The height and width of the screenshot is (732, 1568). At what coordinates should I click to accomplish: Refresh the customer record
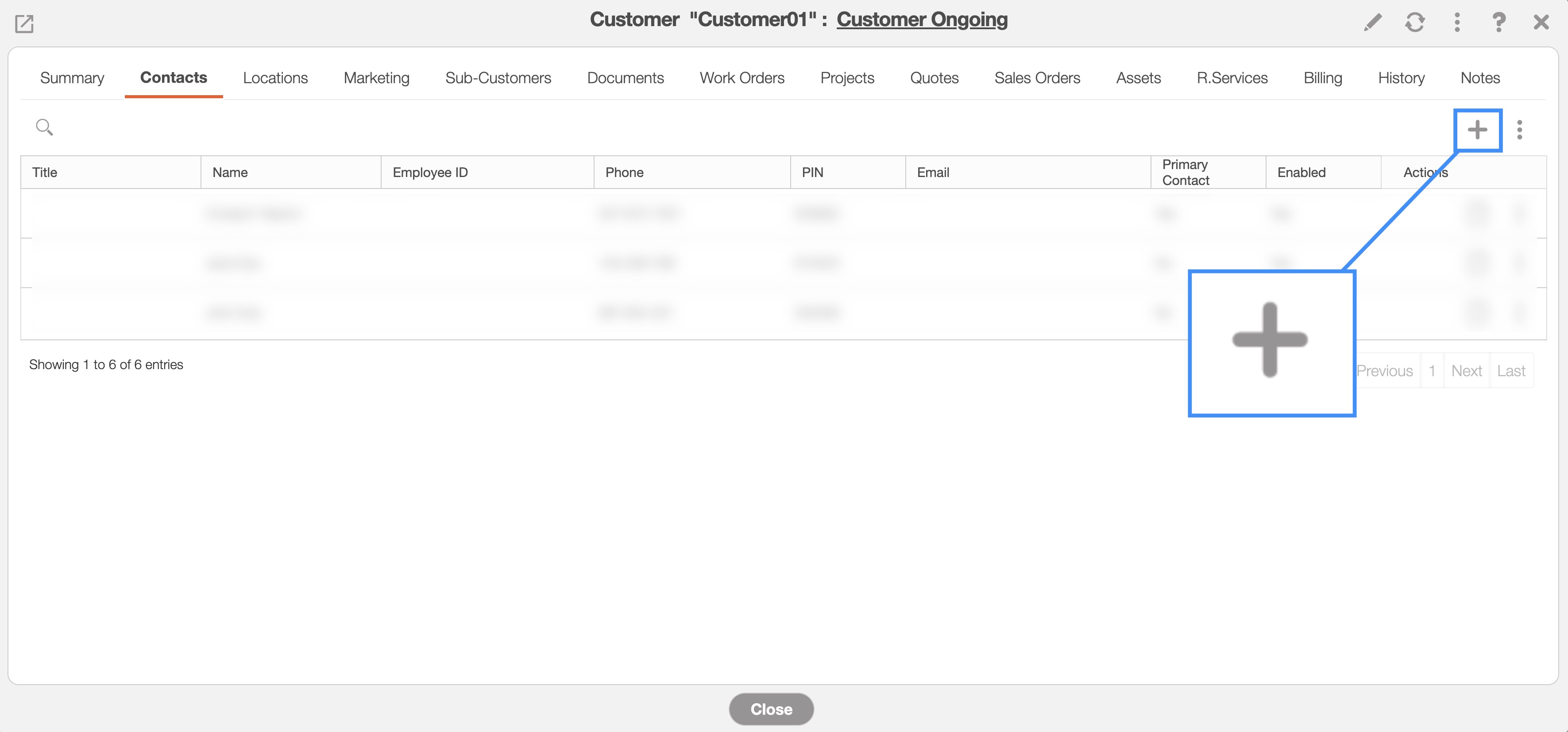[x=1415, y=23]
